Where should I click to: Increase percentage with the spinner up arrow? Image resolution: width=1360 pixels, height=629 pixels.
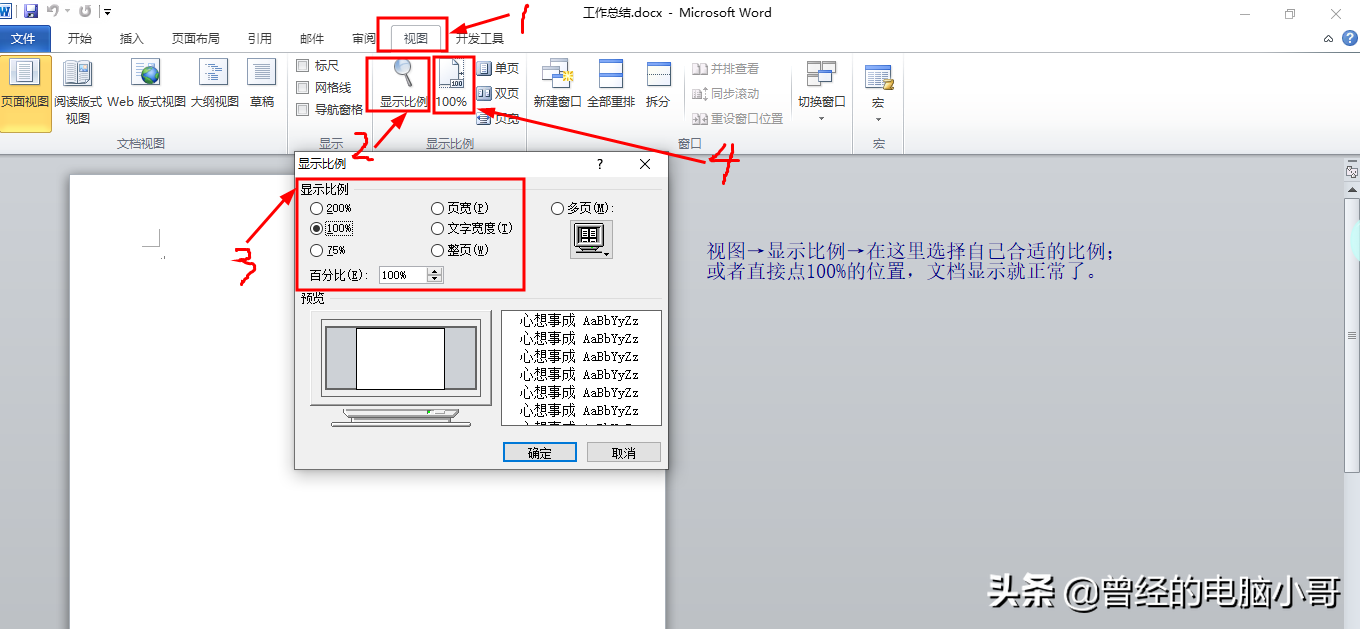pyautogui.click(x=435, y=271)
